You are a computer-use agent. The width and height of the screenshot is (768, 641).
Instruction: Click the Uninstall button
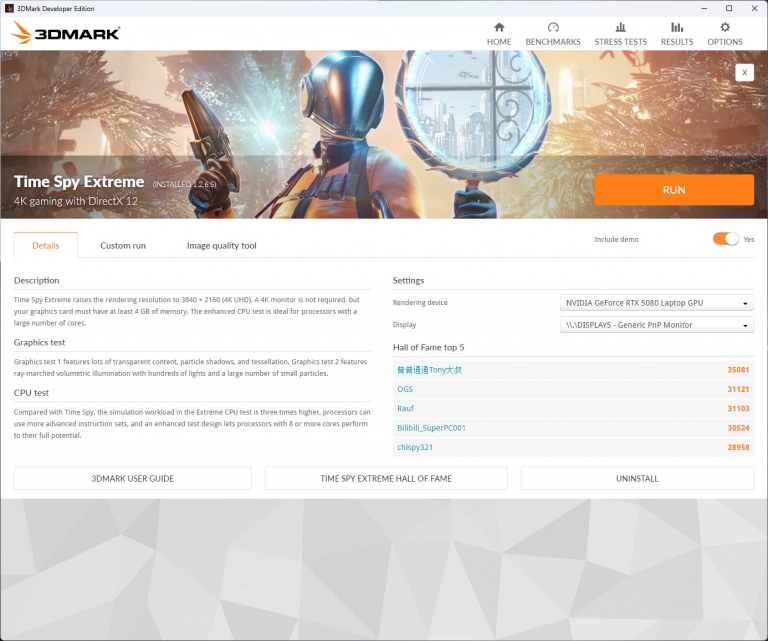(637, 478)
